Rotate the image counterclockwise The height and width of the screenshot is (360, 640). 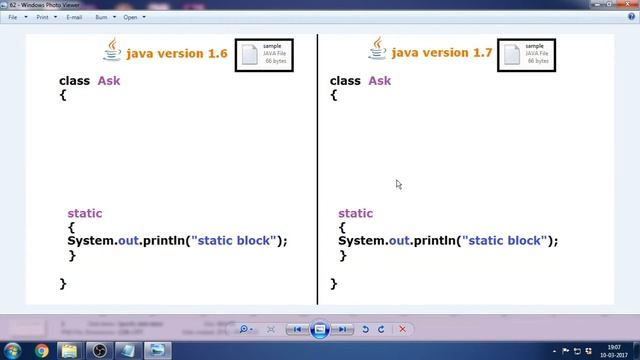(365, 329)
